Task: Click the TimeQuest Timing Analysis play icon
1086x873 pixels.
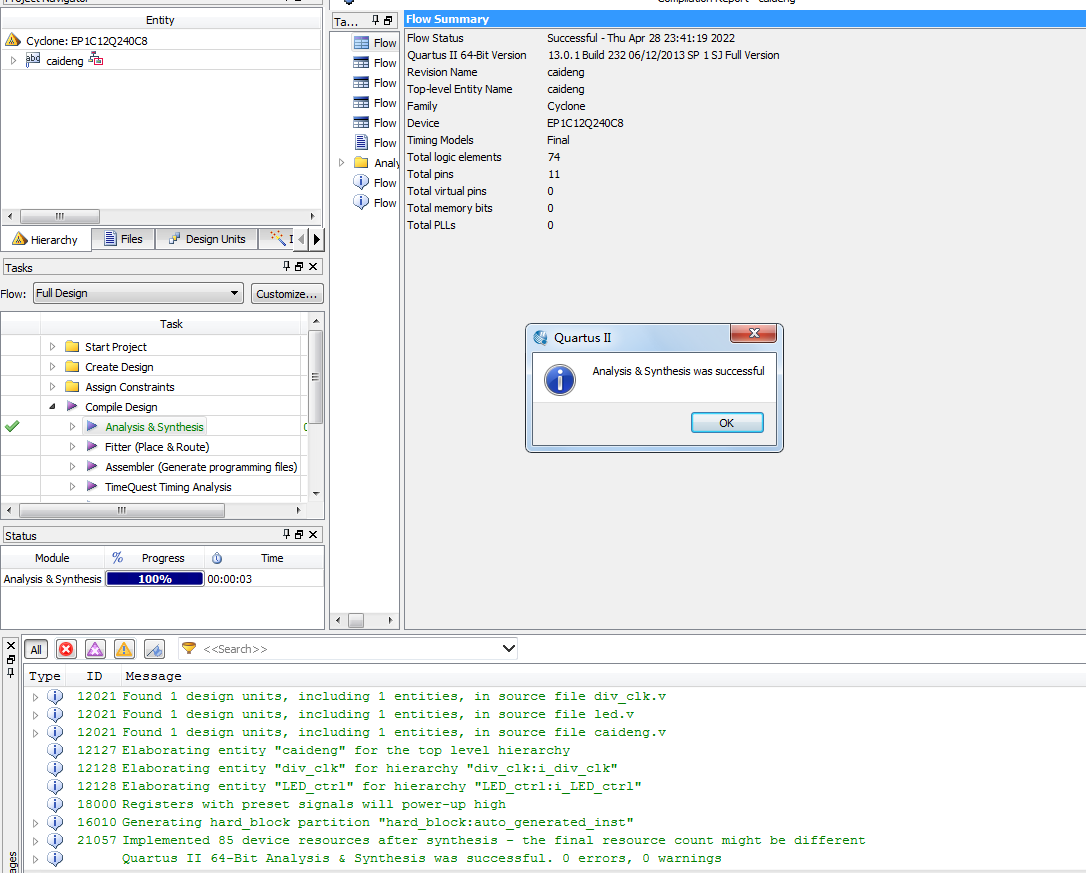Action: click(x=92, y=487)
